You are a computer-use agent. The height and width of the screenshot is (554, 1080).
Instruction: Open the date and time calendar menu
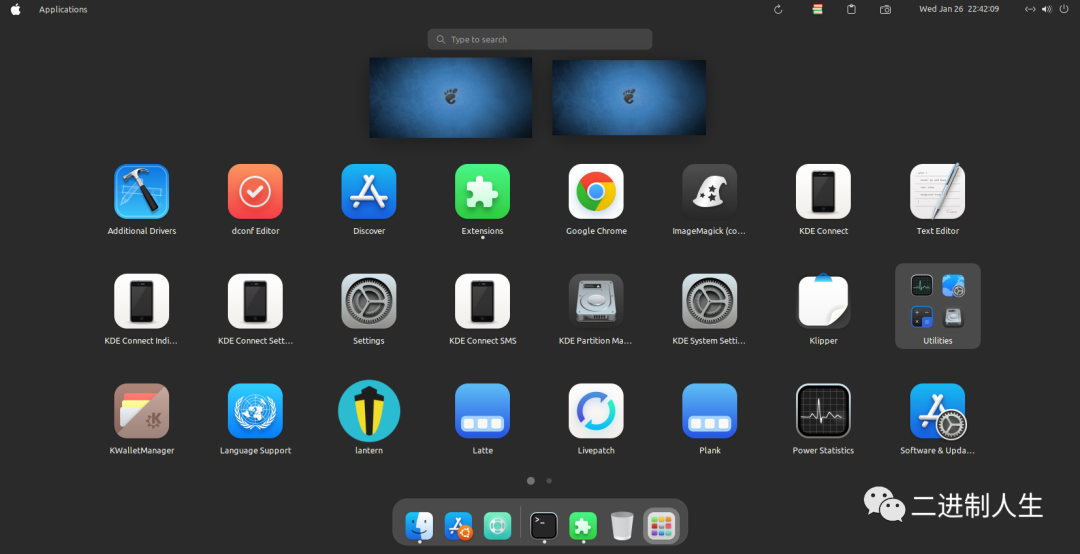click(959, 10)
